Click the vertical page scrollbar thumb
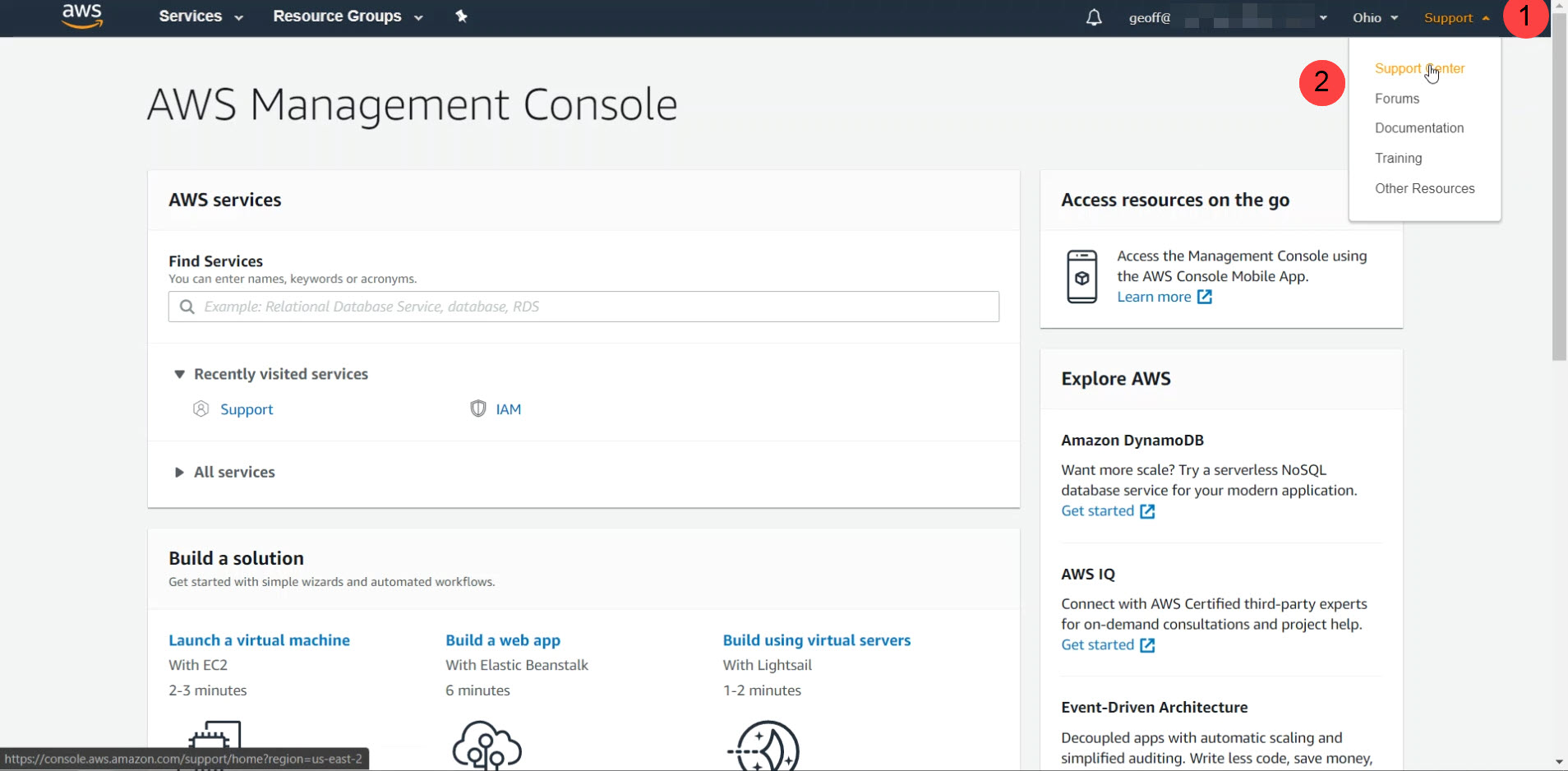This screenshot has width=1568, height=771. 1559,188
